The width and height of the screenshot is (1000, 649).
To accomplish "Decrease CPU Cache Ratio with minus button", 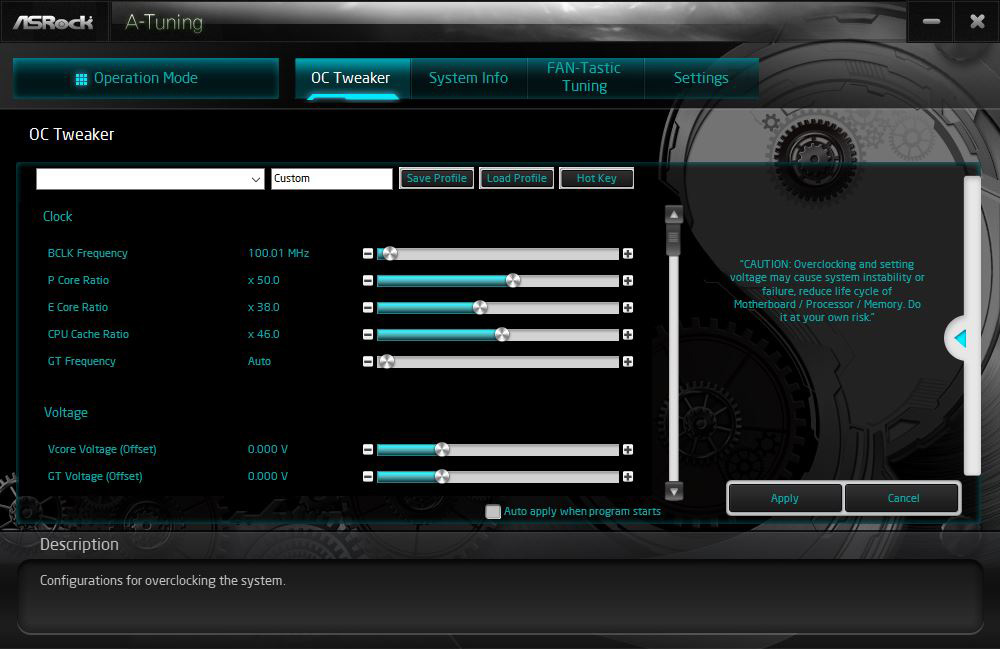I will [x=368, y=335].
